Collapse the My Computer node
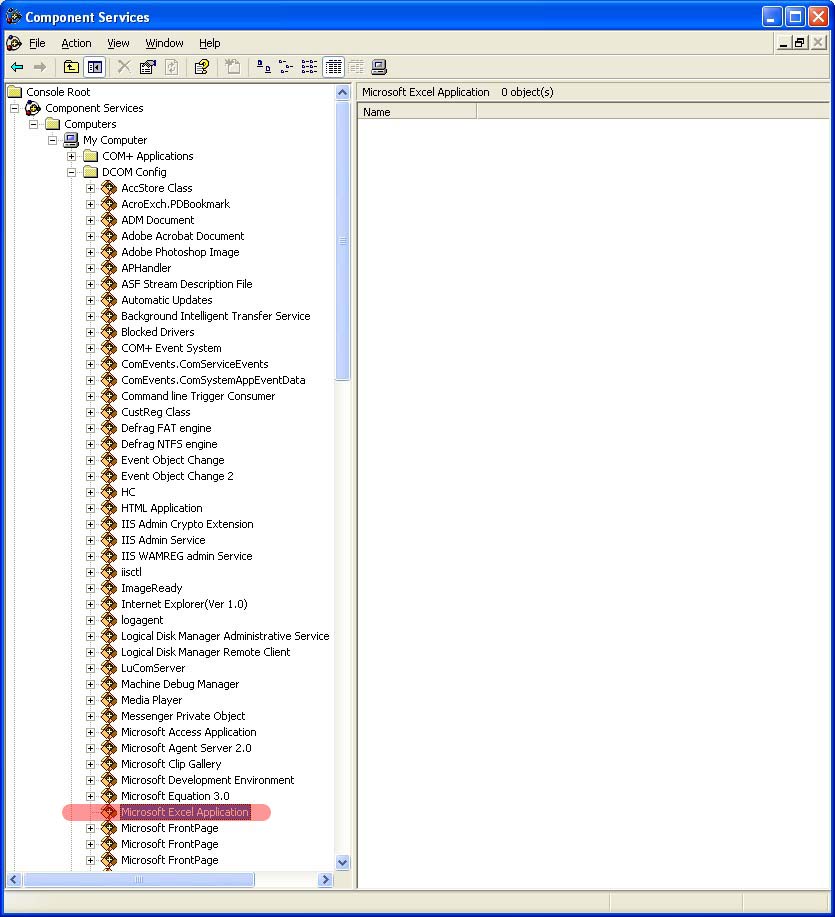This screenshot has height=917, width=835. 53,140
